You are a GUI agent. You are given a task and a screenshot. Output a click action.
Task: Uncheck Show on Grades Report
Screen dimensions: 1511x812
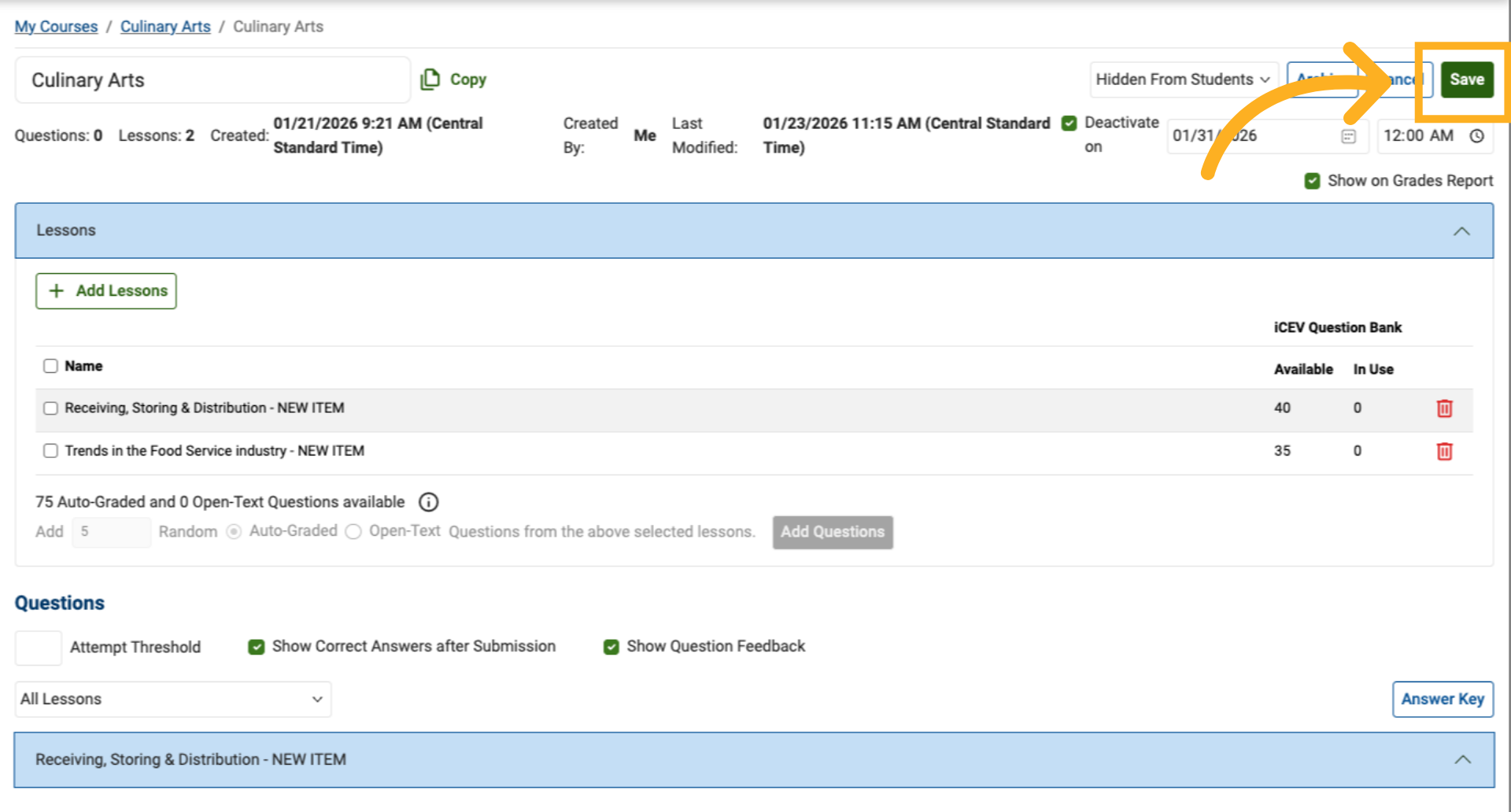1312,181
